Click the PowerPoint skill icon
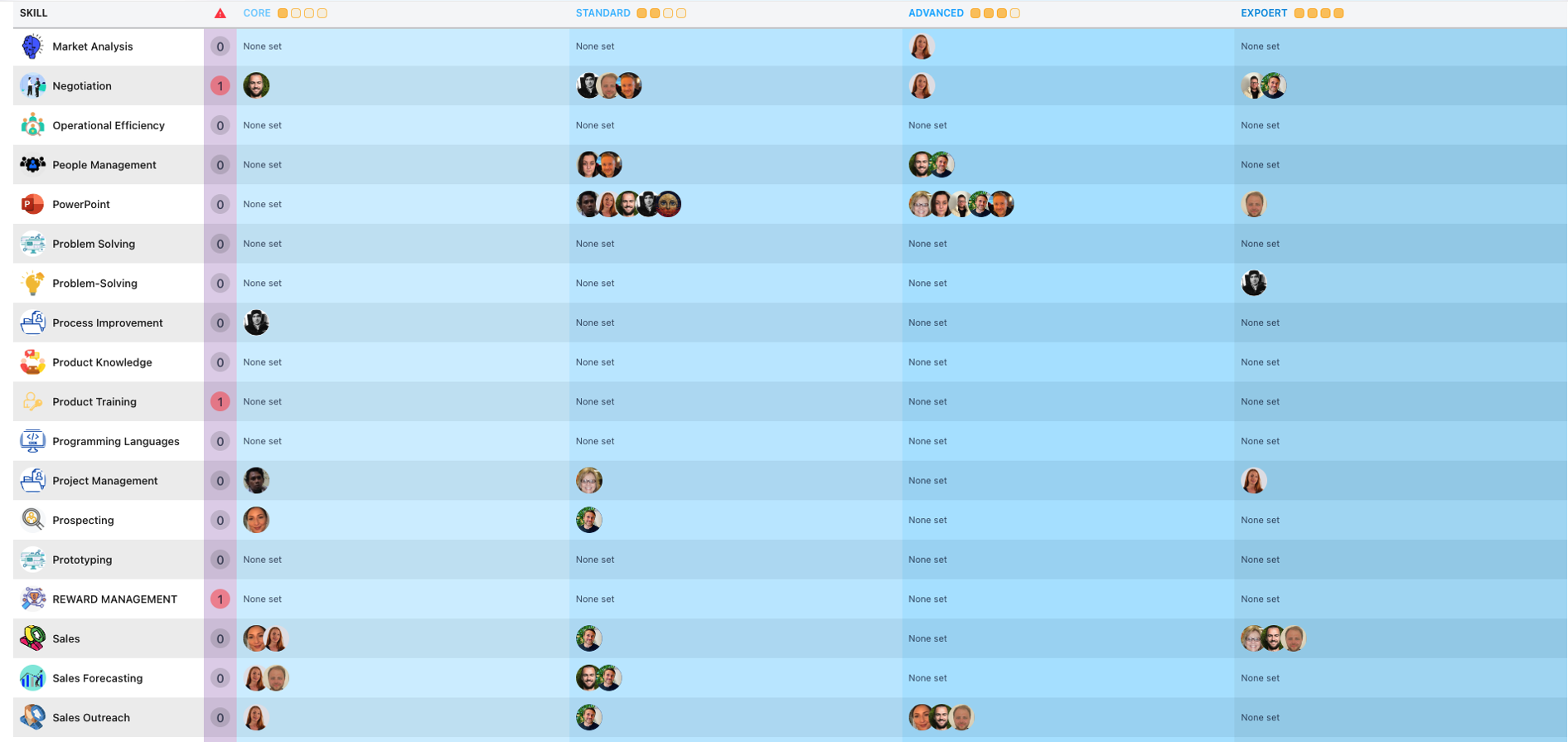Screen dimensions: 1568x742 click(x=32, y=204)
